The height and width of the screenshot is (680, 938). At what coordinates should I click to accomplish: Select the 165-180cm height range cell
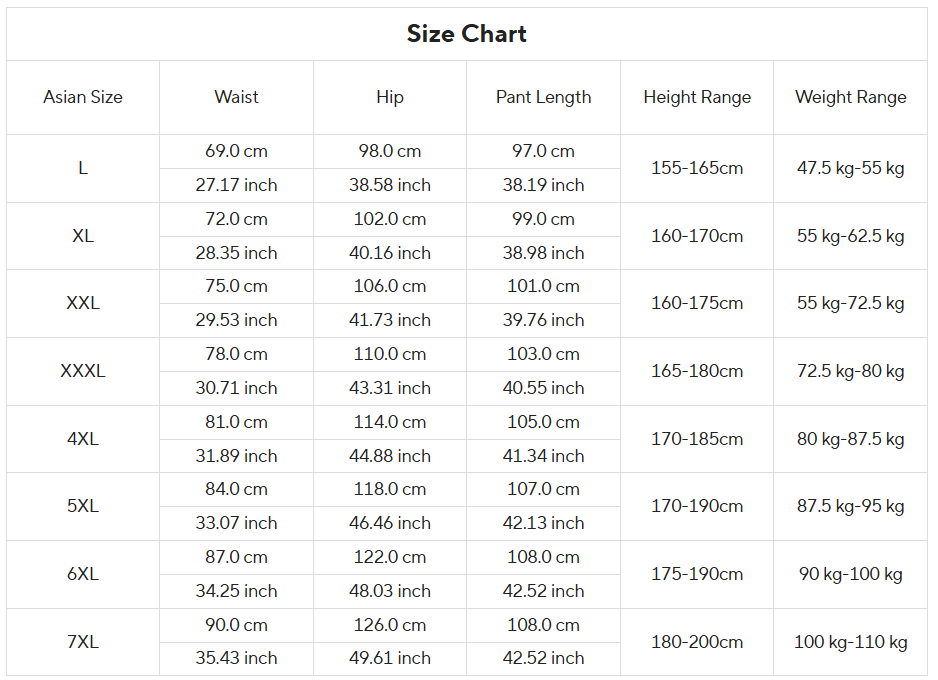pos(697,371)
